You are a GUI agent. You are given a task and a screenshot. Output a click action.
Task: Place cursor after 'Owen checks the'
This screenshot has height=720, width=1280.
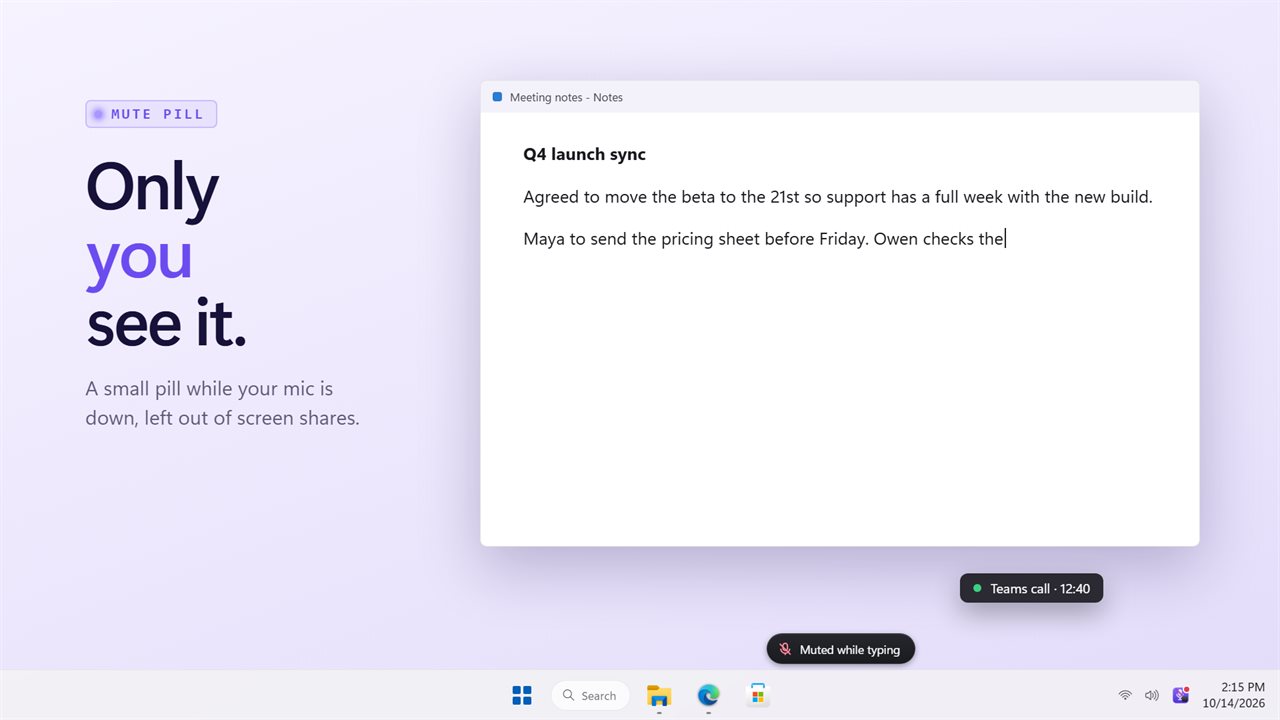pos(1006,239)
